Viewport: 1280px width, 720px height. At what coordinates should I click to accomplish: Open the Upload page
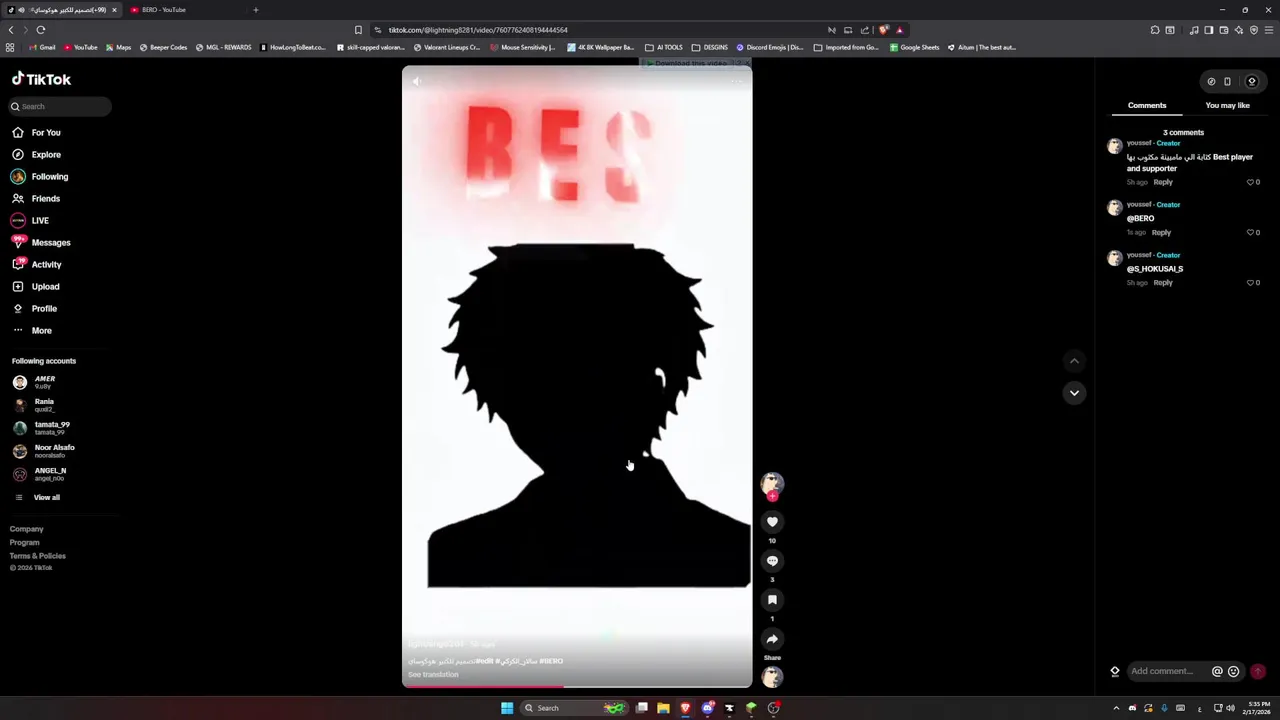[x=36, y=286]
